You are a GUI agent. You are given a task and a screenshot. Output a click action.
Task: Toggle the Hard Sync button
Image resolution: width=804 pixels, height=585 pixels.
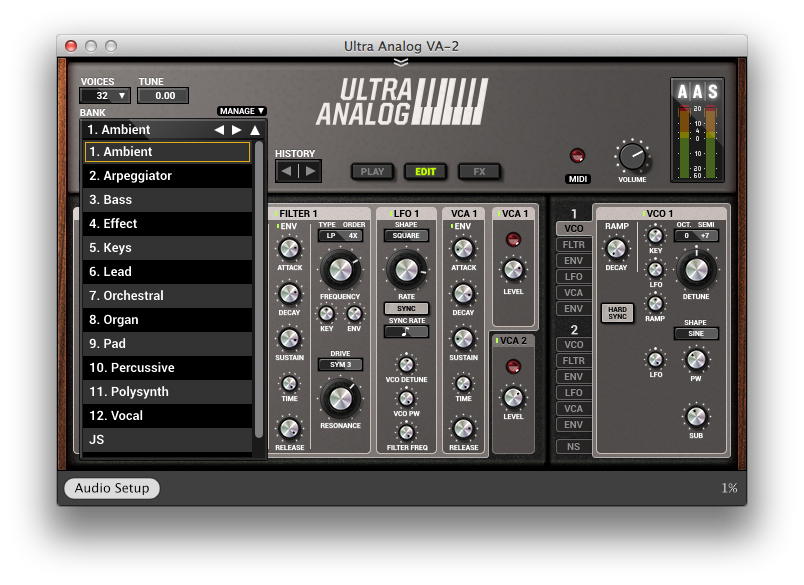click(x=617, y=313)
